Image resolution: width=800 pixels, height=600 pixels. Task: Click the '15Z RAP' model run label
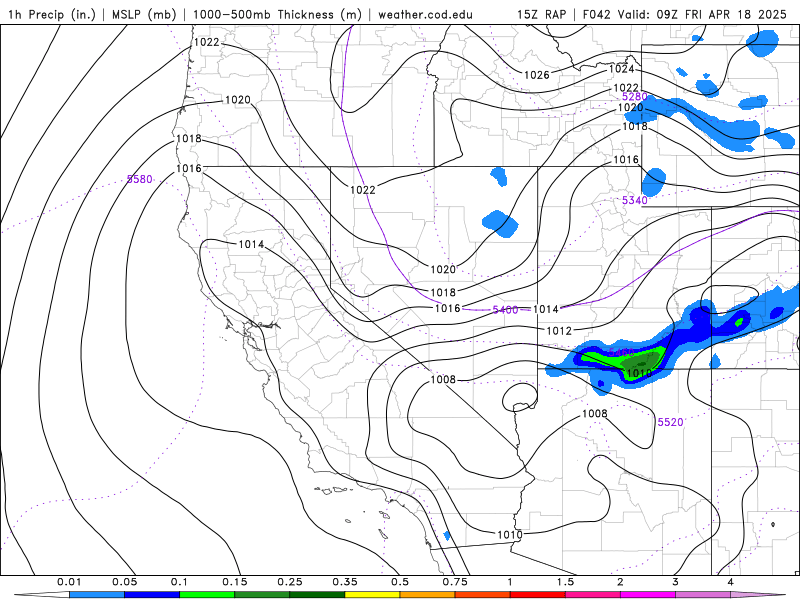pyautogui.click(x=541, y=14)
